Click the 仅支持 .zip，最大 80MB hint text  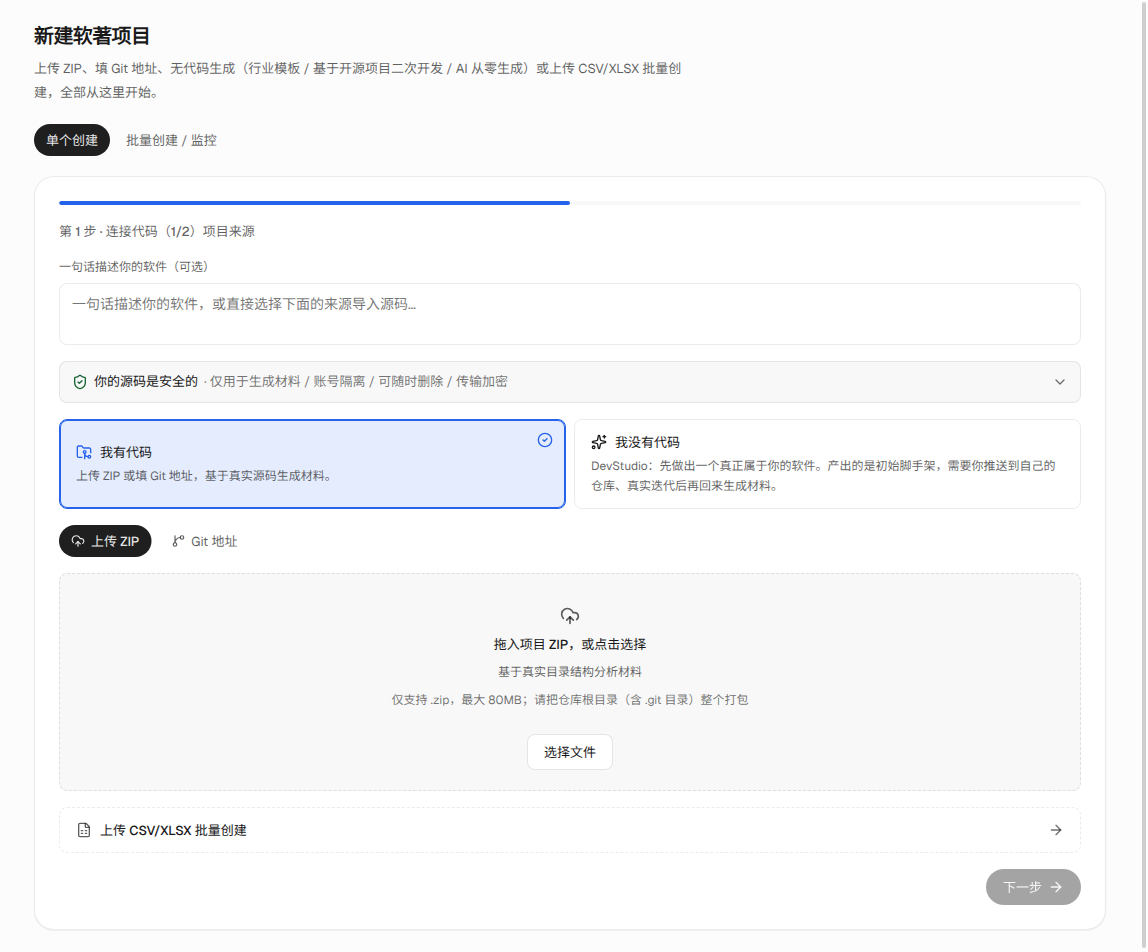(x=570, y=699)
